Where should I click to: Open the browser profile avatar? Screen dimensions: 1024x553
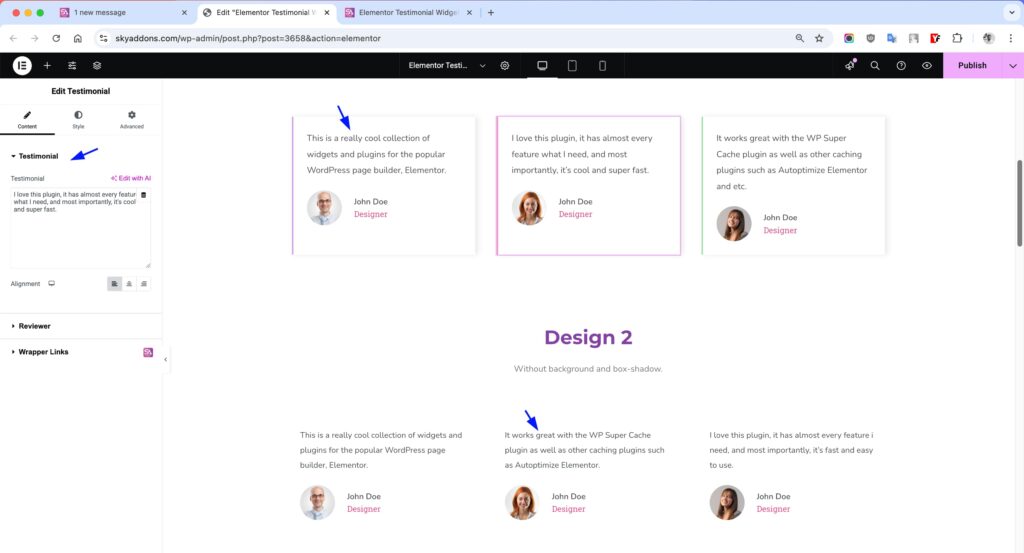point(988,39)
